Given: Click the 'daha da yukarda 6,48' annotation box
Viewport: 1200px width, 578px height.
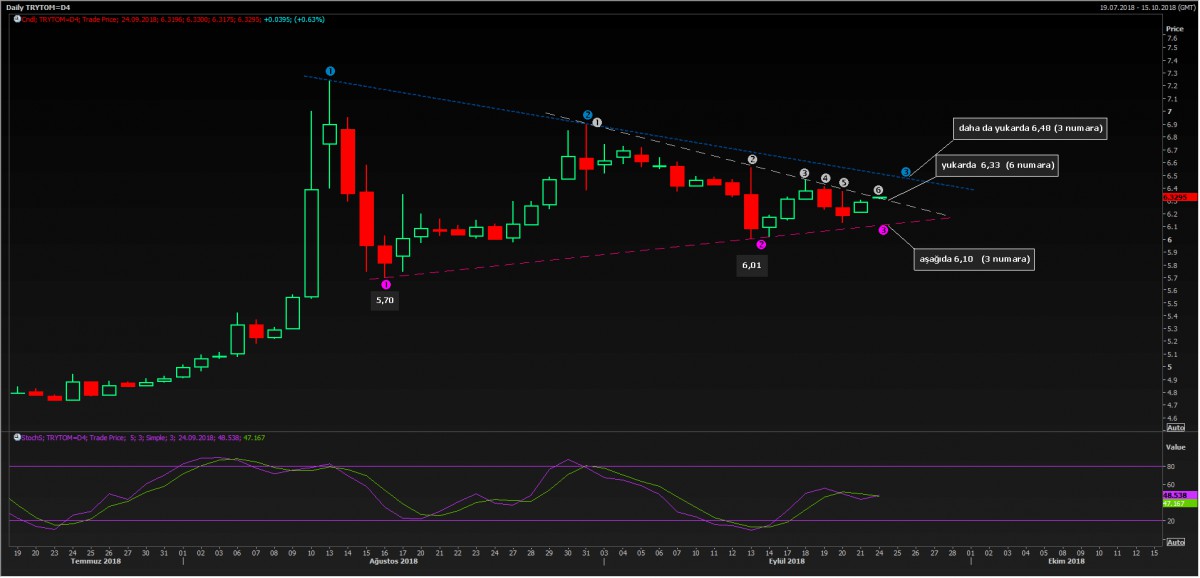Looking at the screenshot, I should [x=1029, y=129].
